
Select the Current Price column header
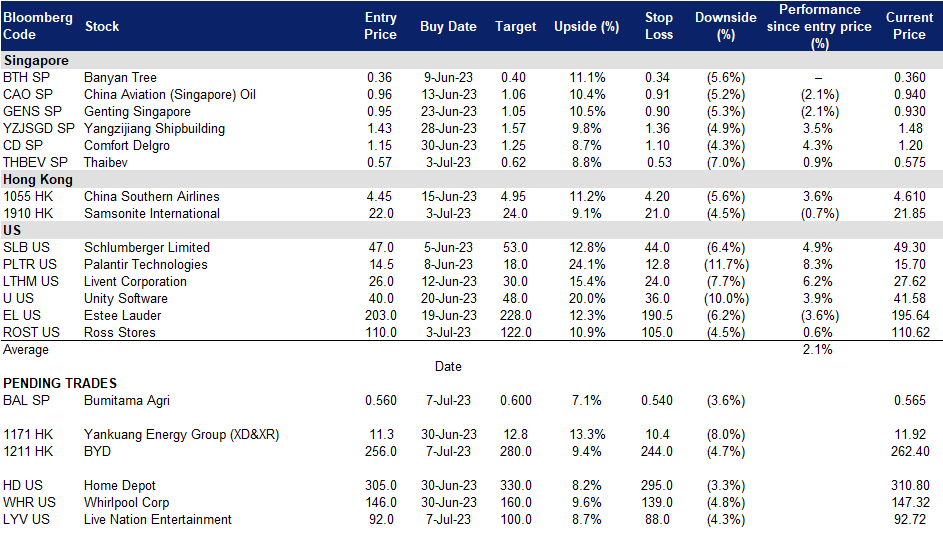point(909,26)
